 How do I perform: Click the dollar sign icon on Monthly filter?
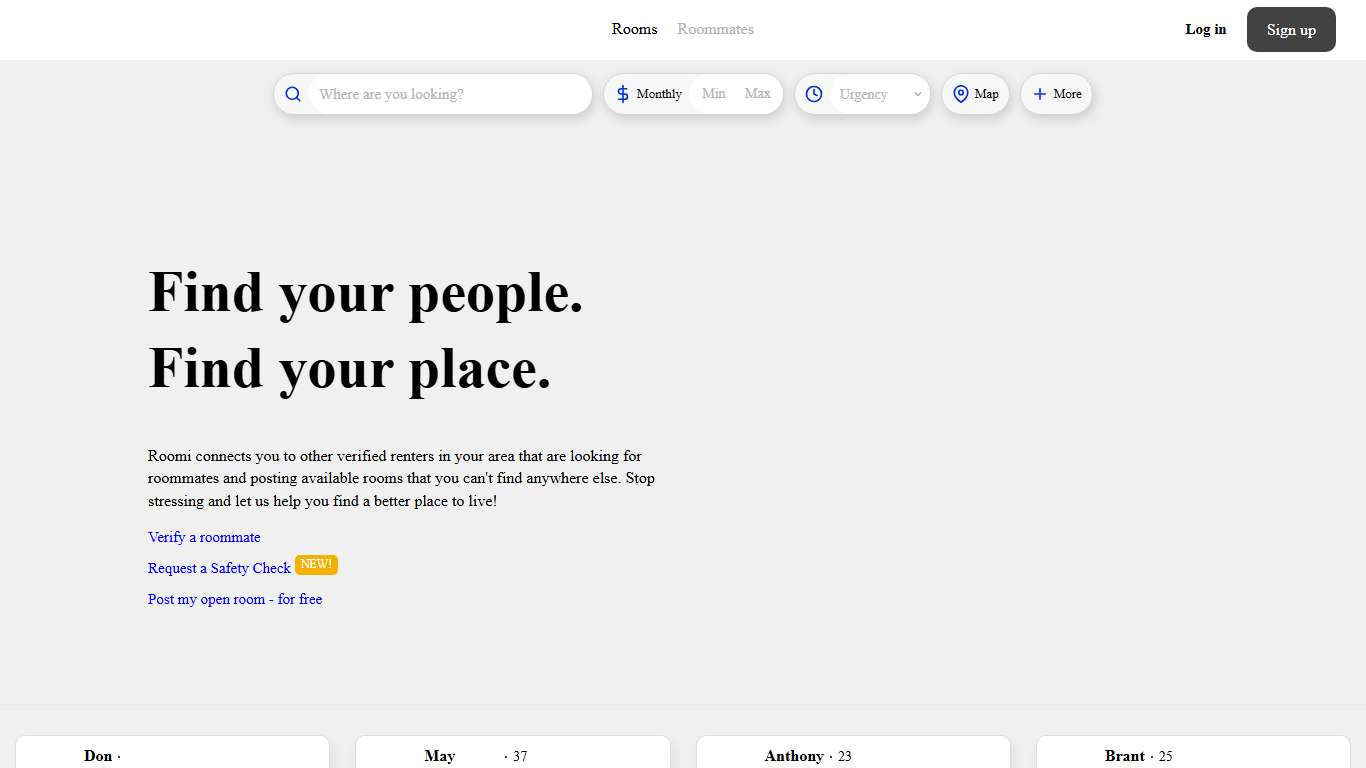[x=621, y=93]
